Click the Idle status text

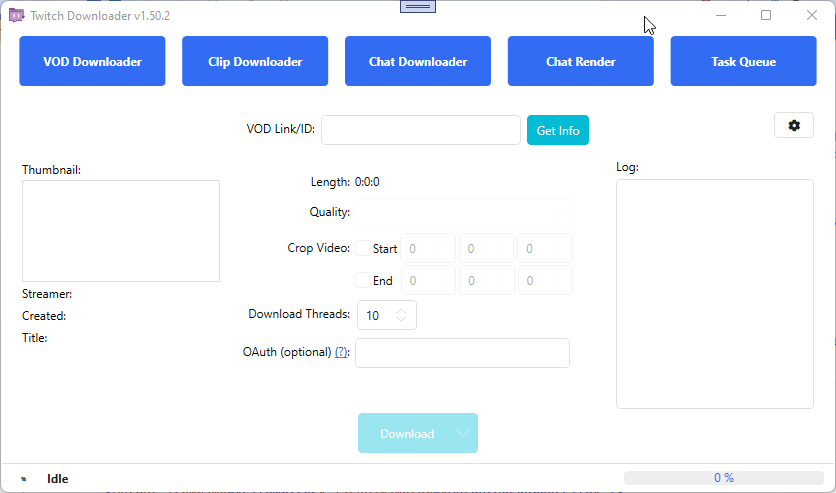coord(58,479)
